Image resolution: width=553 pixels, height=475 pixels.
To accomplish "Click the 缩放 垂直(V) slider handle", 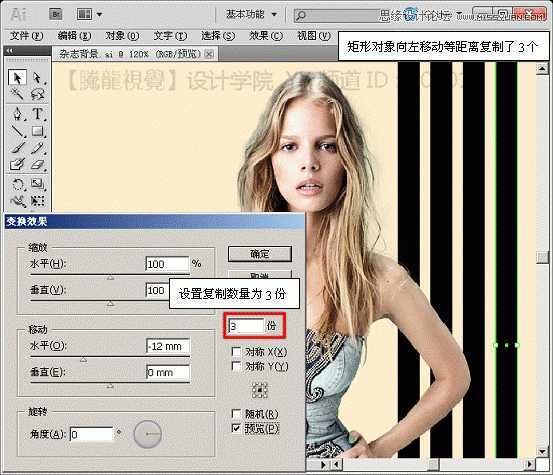I will [x=110, y=303].
